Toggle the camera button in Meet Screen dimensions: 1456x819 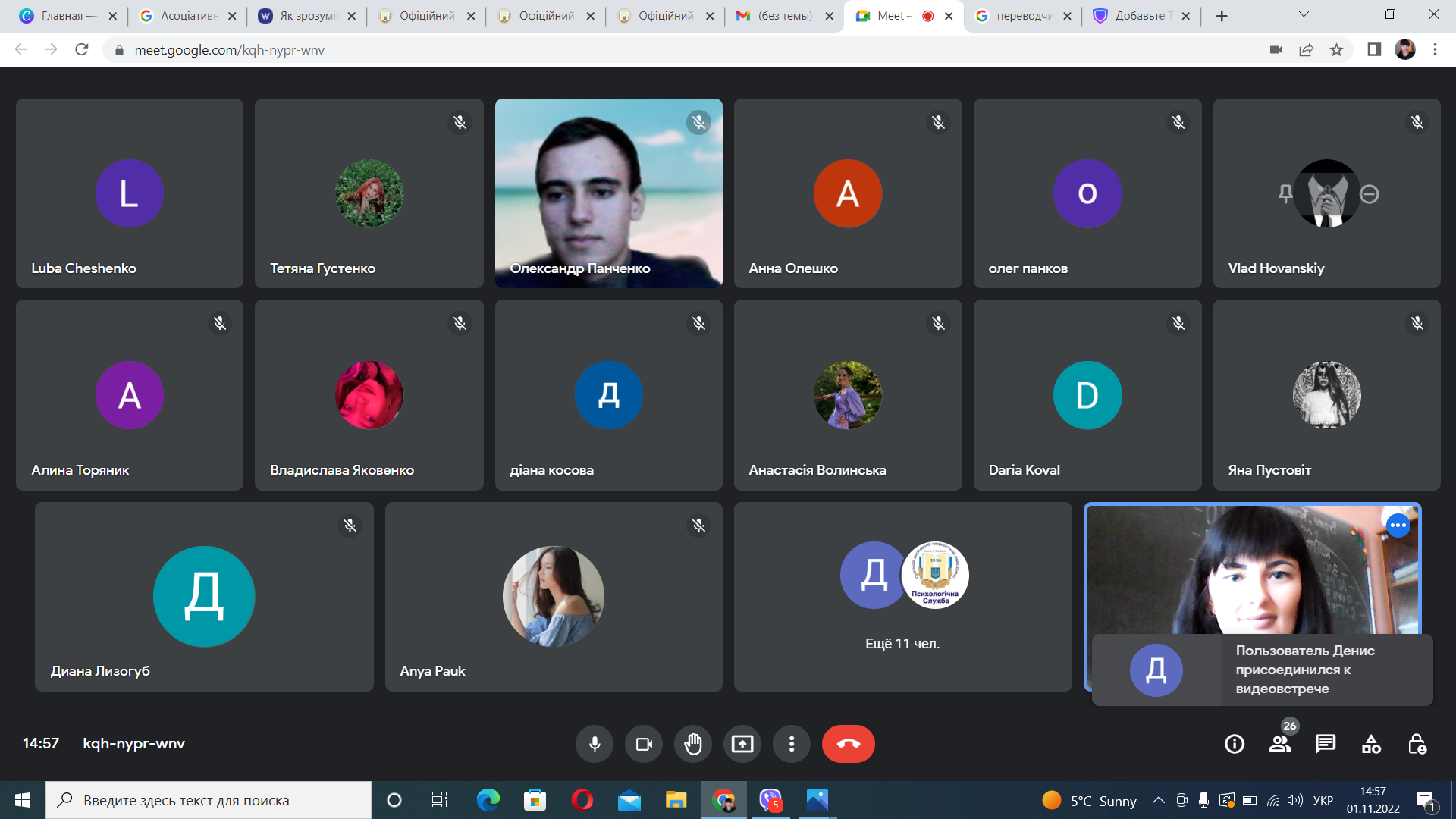pyautogui.click(x=644, y=744)
